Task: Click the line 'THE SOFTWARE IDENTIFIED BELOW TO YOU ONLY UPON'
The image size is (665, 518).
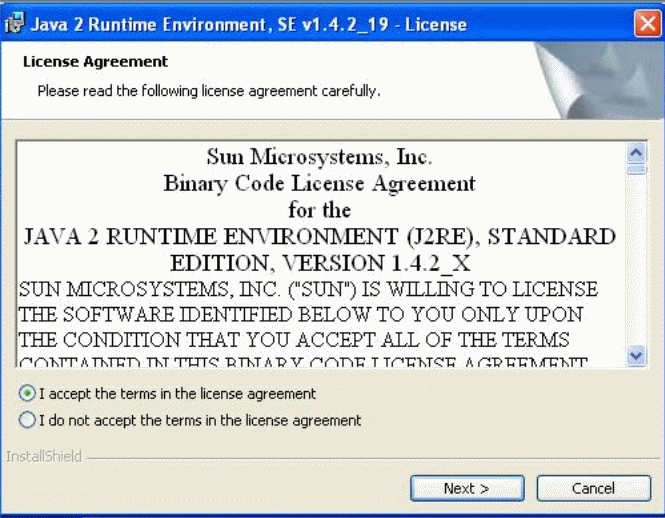Action: [x=301, y=315]
